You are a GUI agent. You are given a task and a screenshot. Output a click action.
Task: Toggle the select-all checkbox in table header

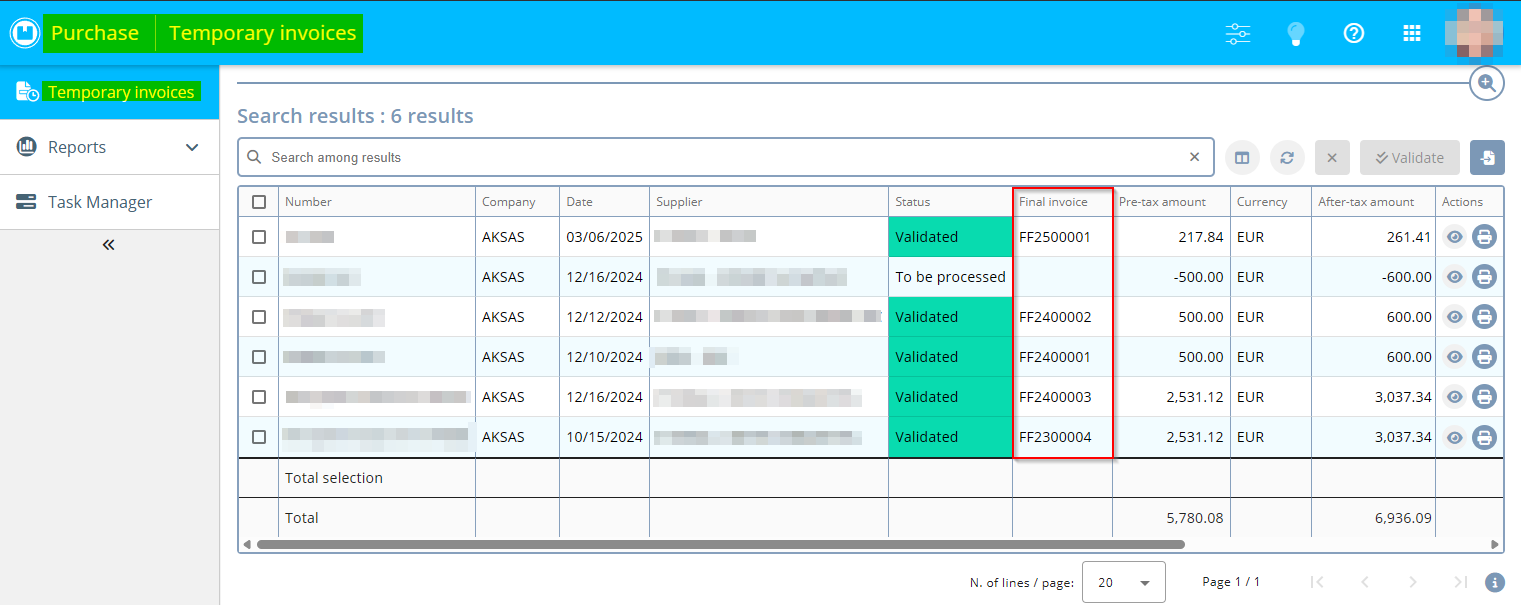[x=259, y=202]
